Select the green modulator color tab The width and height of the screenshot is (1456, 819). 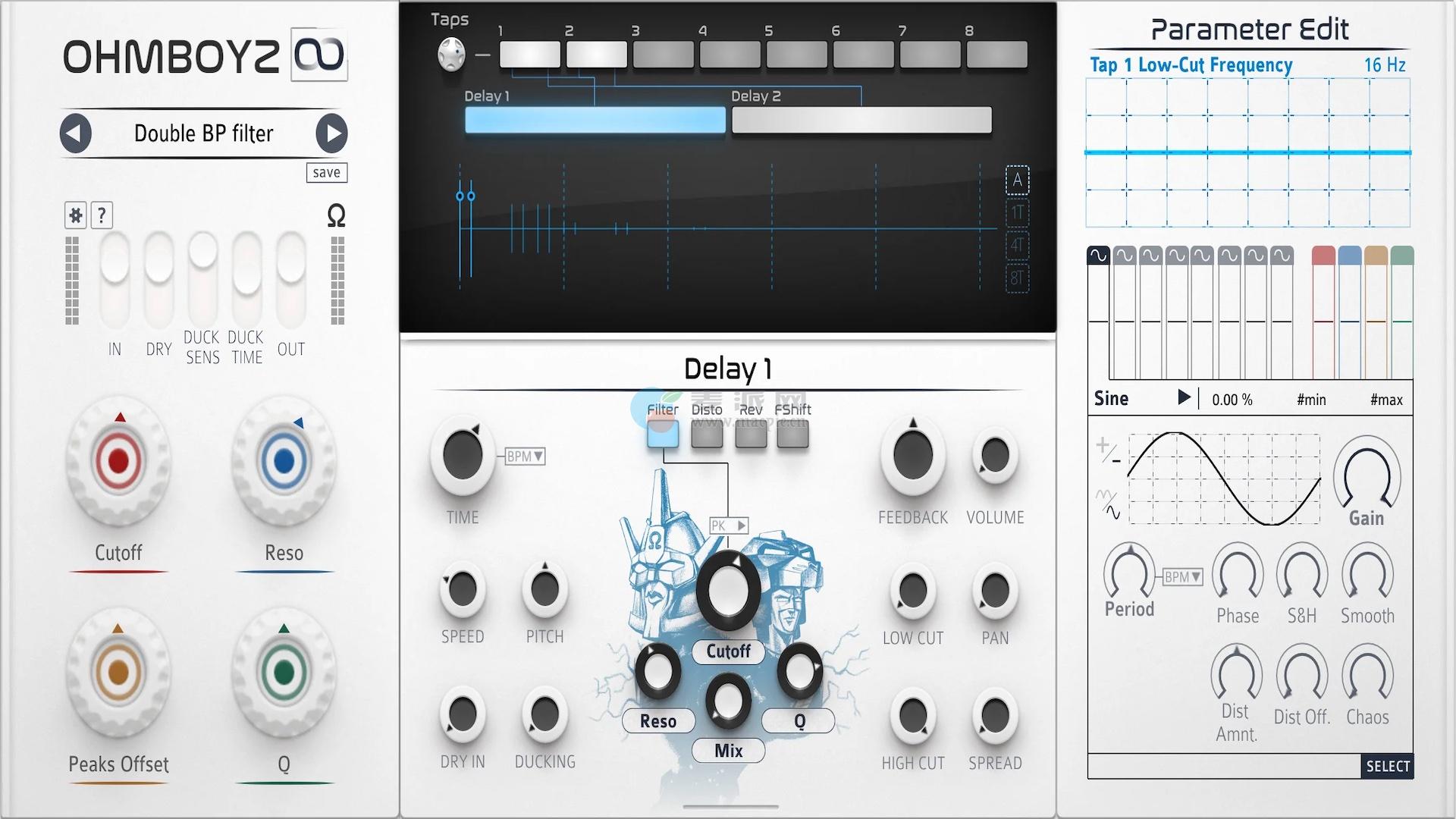point(1402,256)
